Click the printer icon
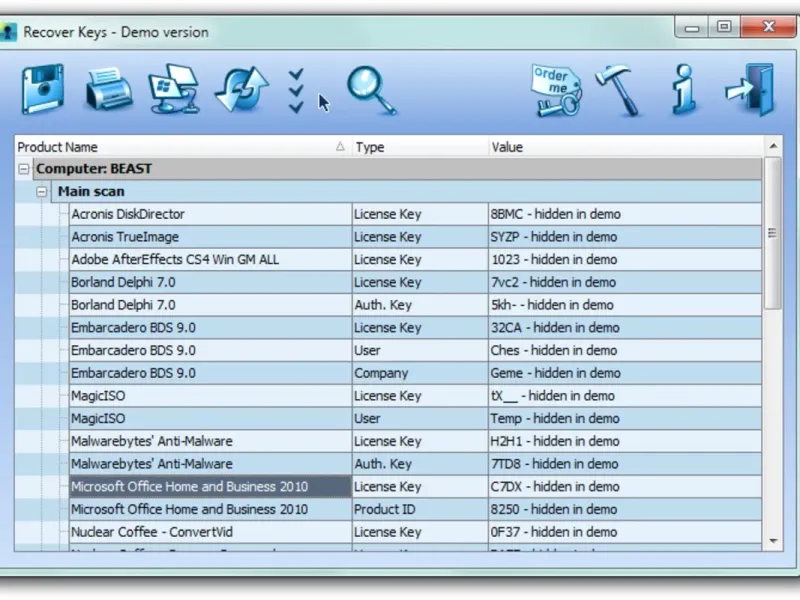The image size is (800, 600). point(108,90)
